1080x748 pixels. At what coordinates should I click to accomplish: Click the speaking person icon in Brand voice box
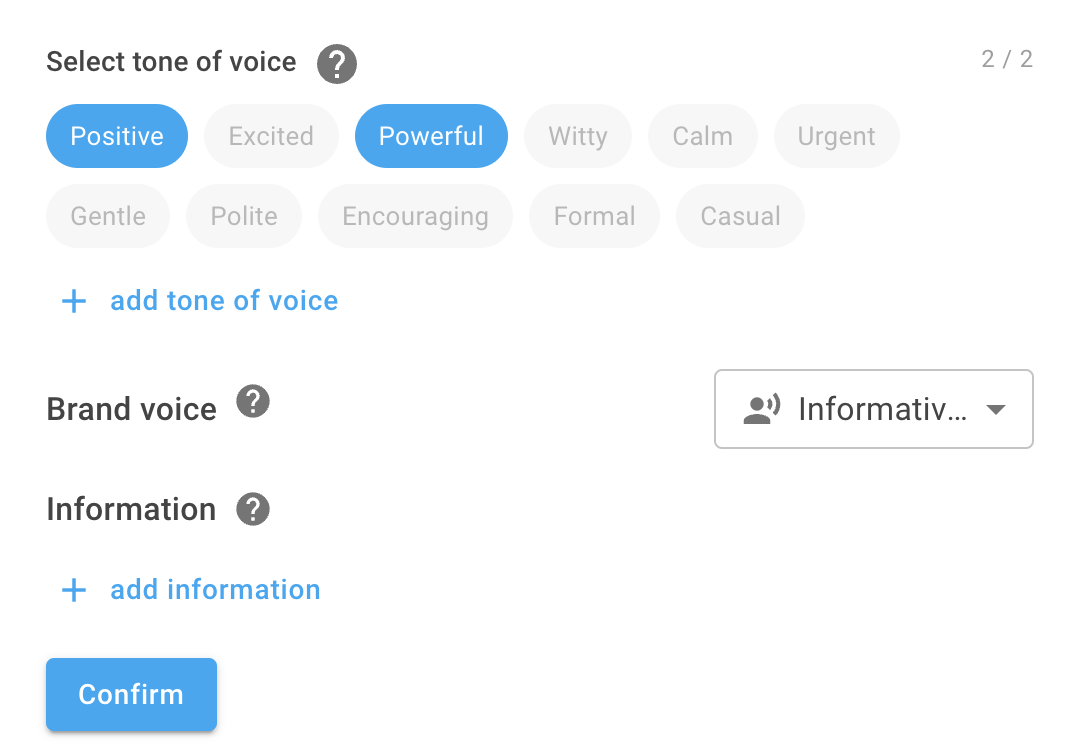point(762,409)
